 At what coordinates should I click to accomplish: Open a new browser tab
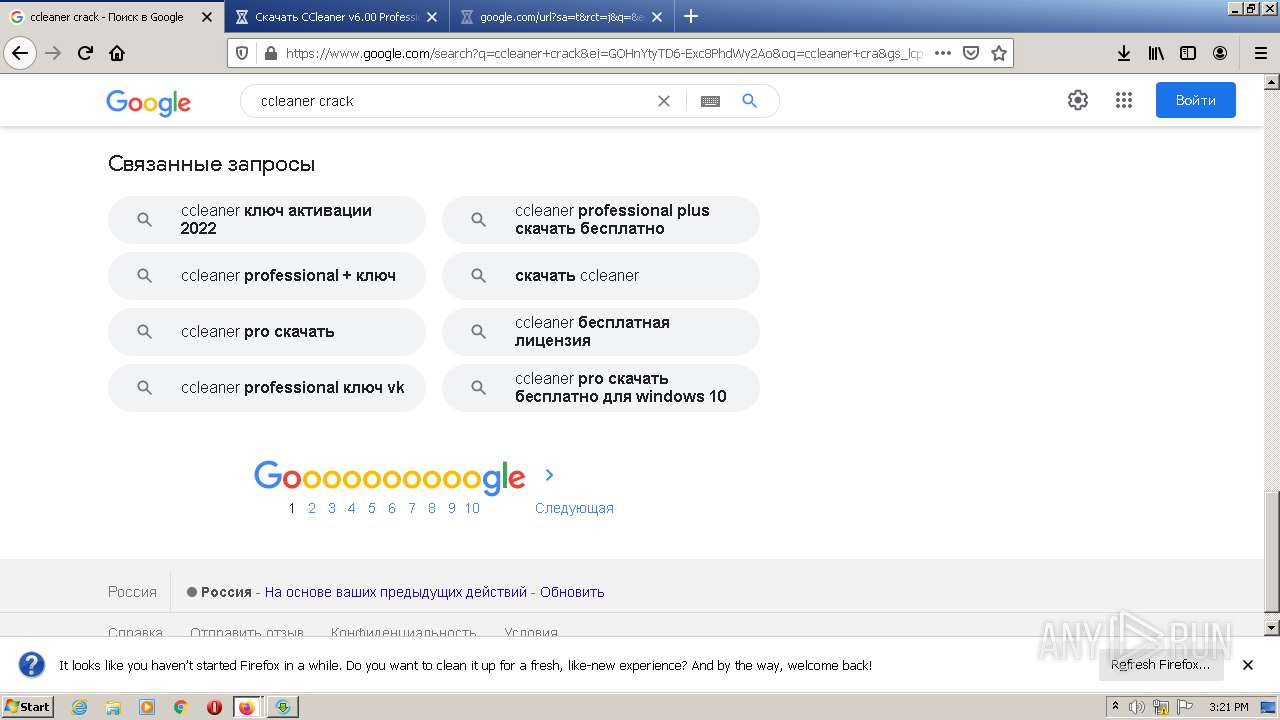coord(690,16)
